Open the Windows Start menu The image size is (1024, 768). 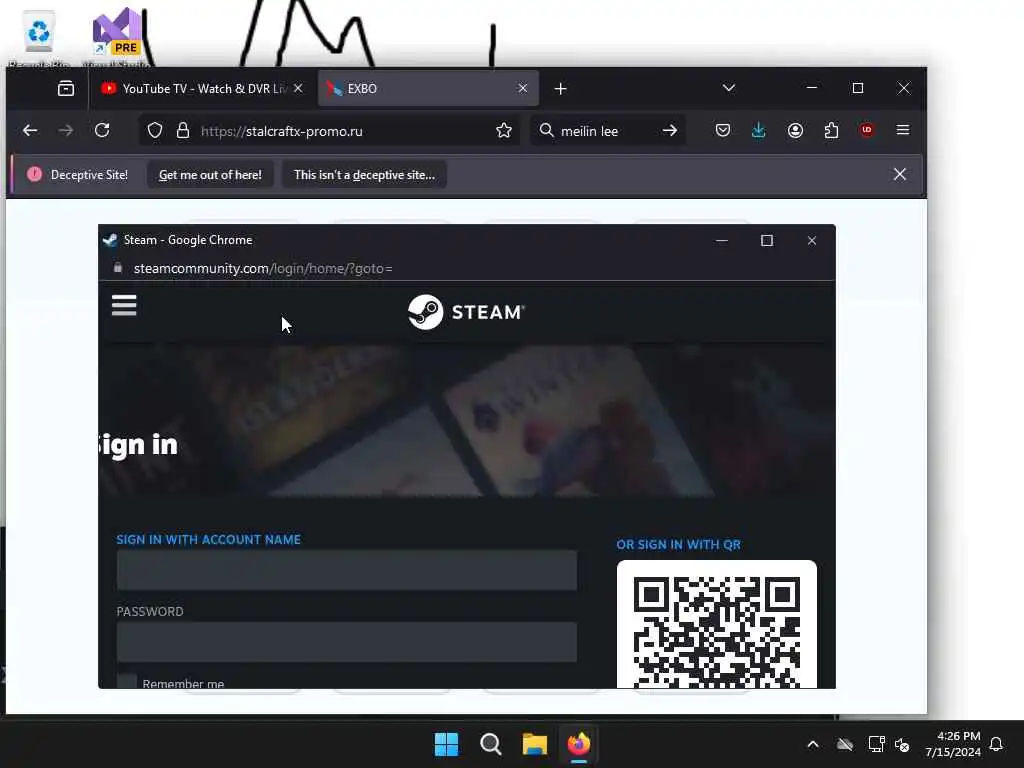coord(447,744)
